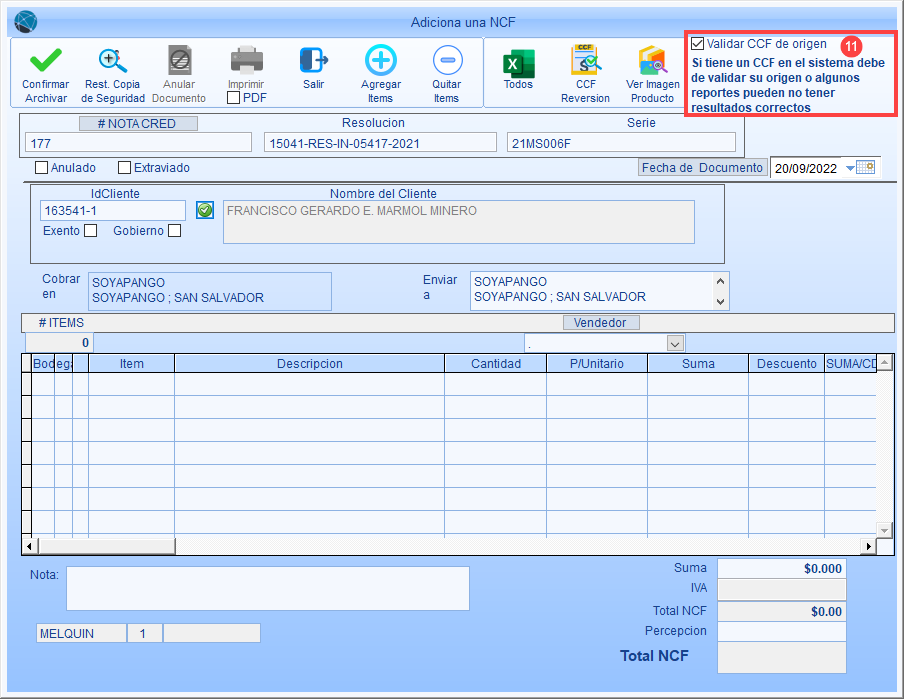
Task: Click the Total NCF value $0.00
Action: 782,611
